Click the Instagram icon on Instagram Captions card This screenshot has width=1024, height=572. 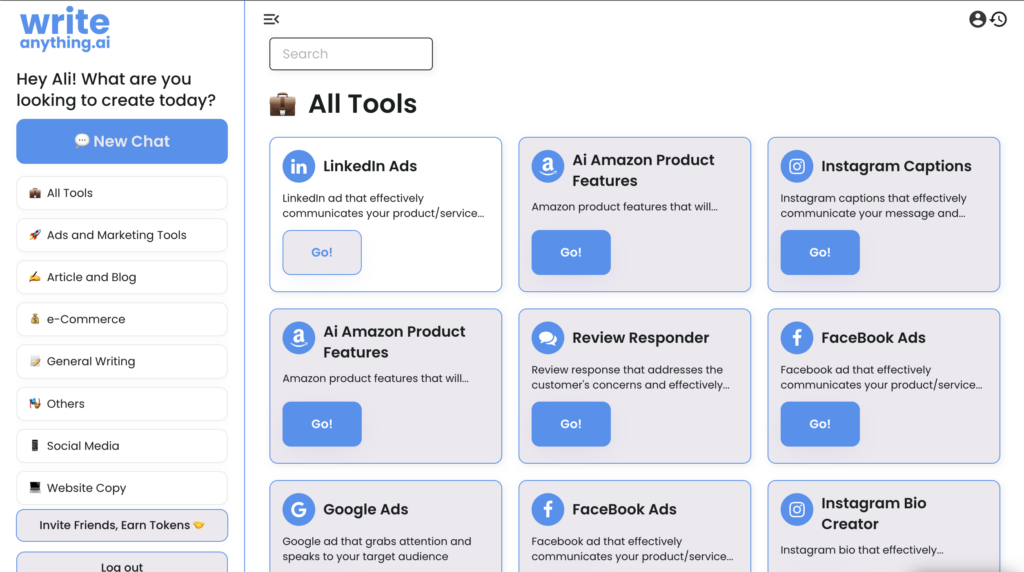click(796, 166)
